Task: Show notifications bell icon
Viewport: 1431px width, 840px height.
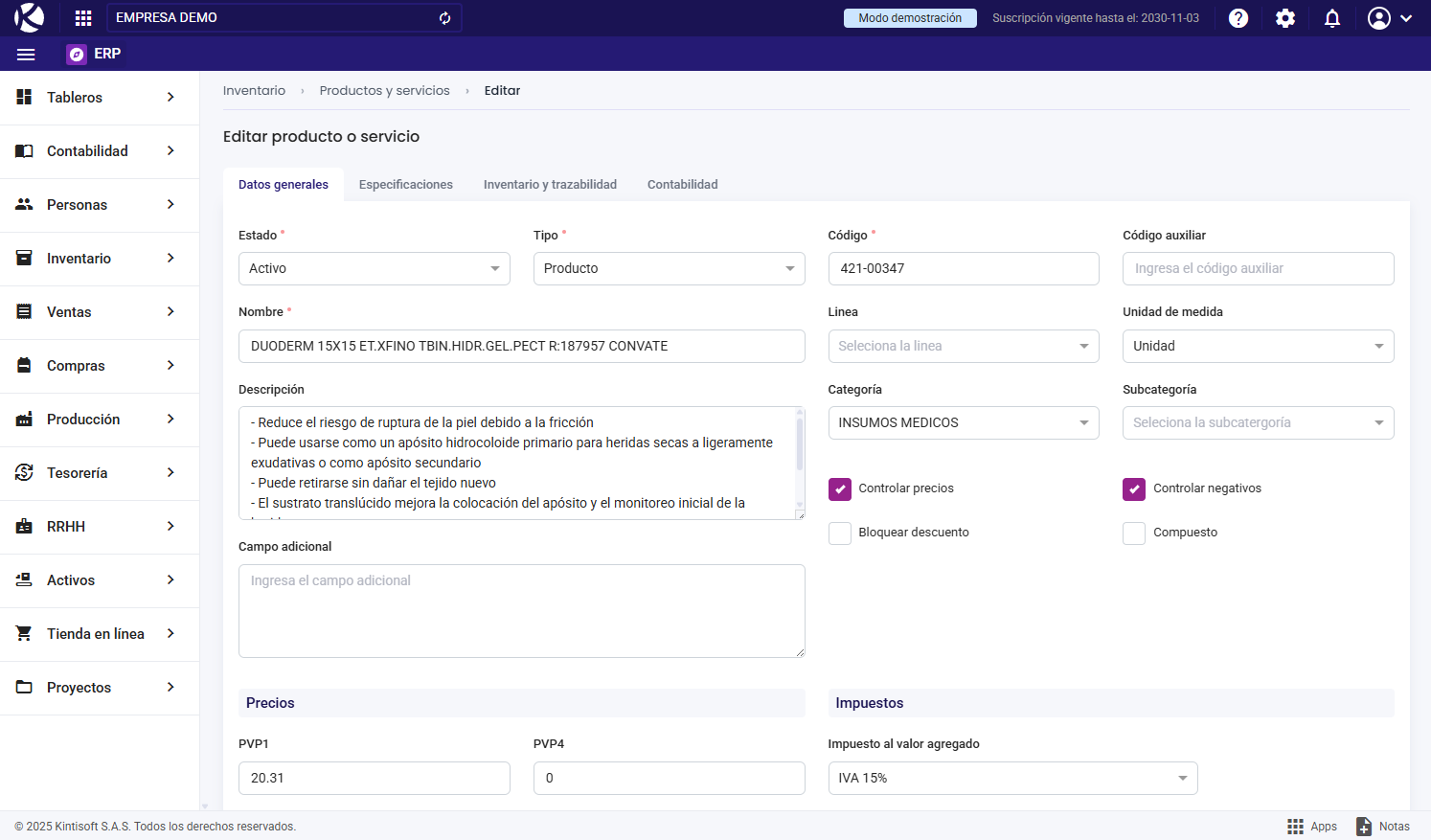Action: 1332,18
